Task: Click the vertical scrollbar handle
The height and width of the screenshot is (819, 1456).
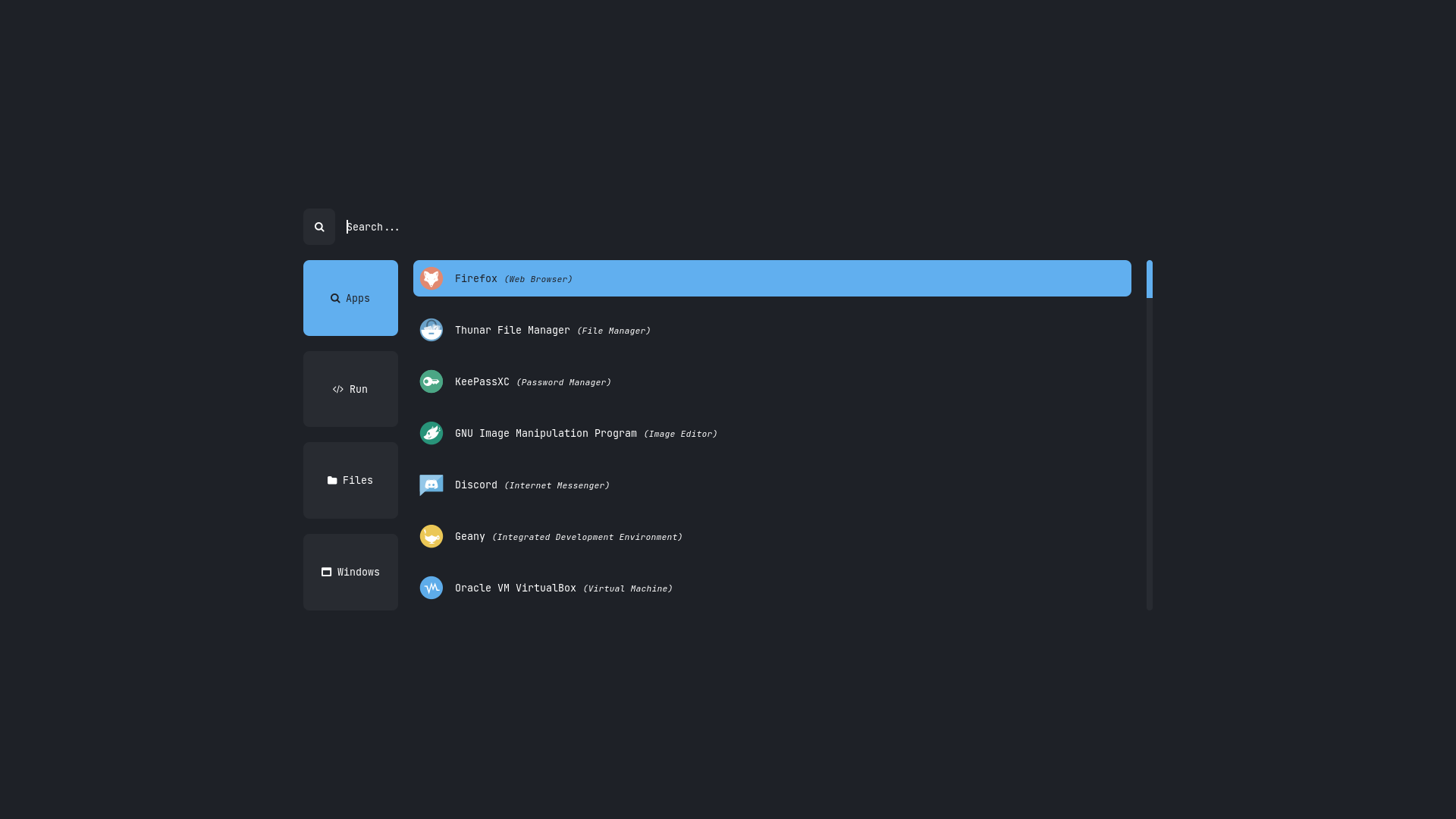Action: coord(1149,279)
